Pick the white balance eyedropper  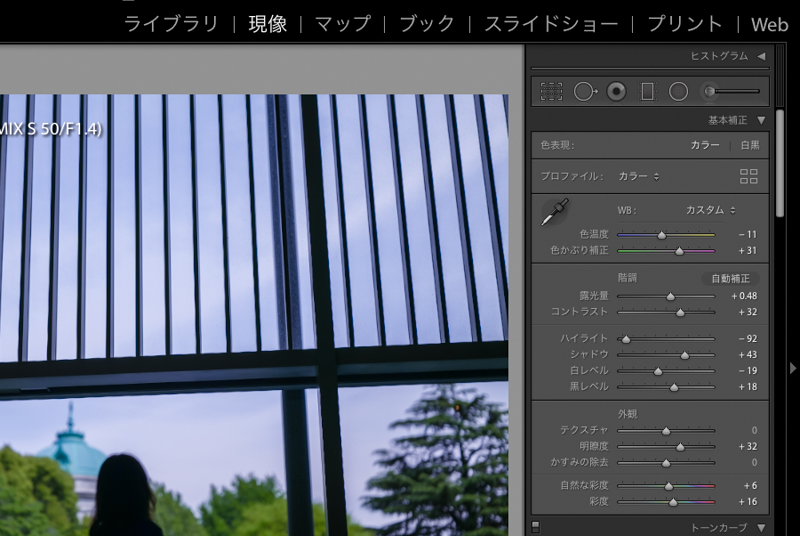(x=555, y=212)
